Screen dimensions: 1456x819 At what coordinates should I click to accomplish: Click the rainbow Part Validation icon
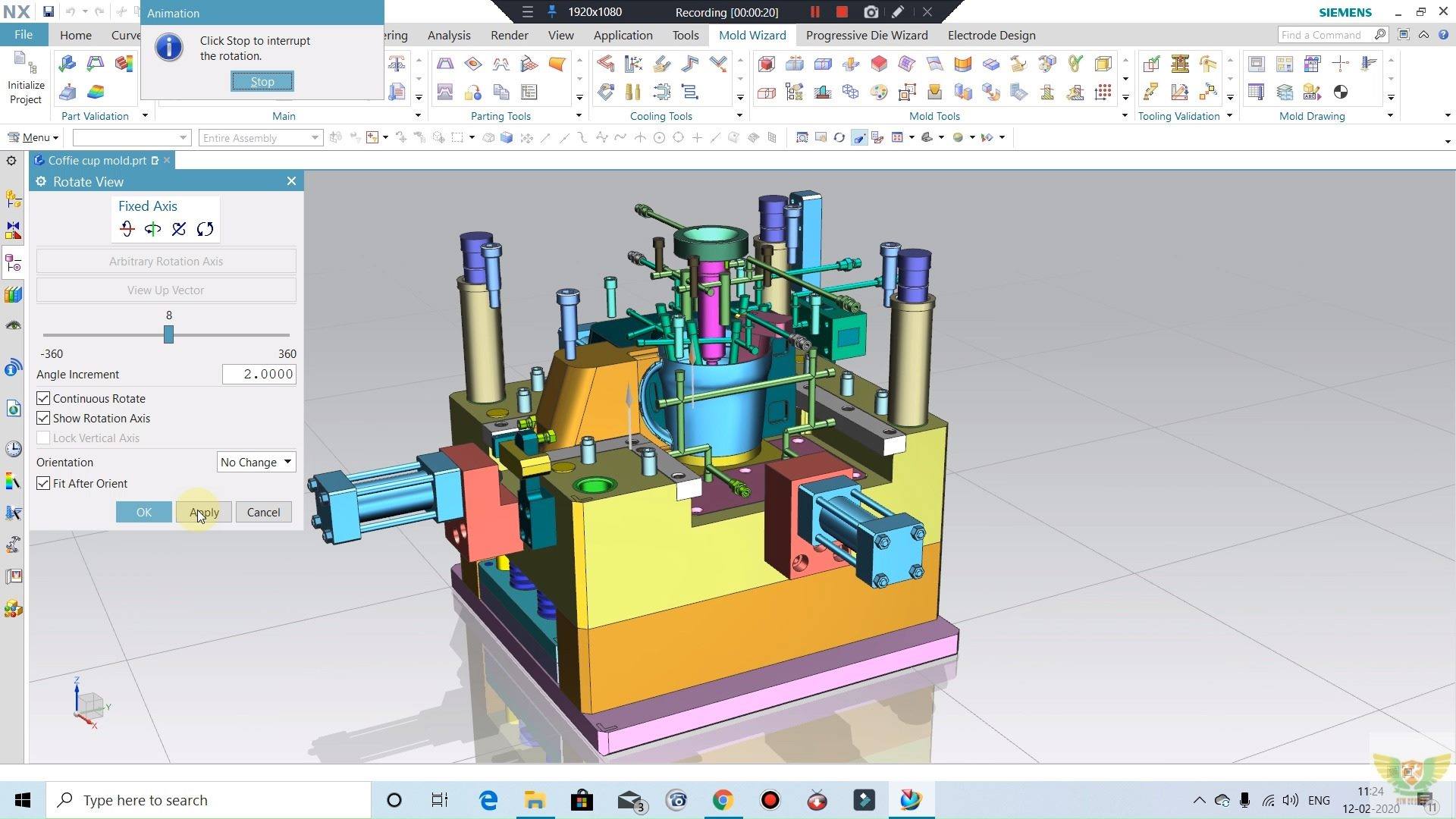click(x=96, y=93)
